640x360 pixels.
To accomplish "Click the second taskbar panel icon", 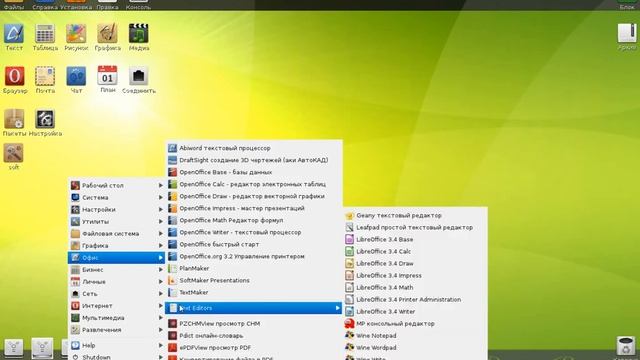I will point(42,348).
